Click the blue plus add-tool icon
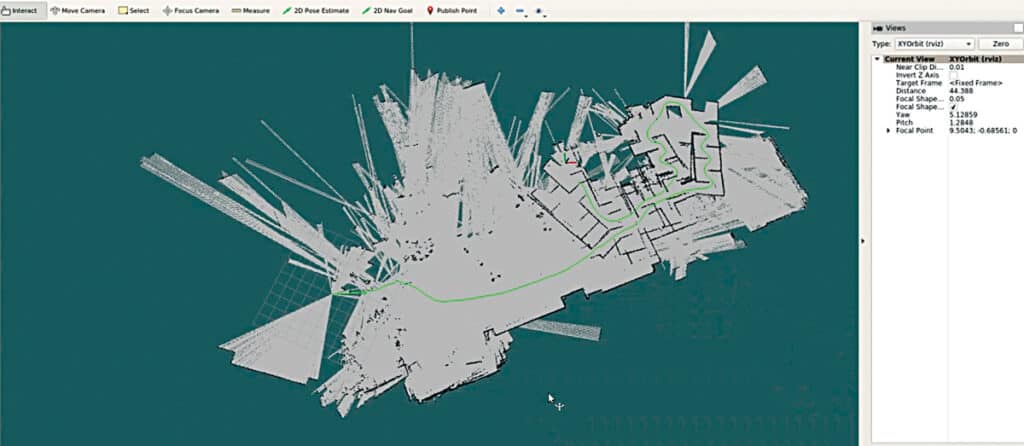1024x446 pixels. (x=501, y=11)
